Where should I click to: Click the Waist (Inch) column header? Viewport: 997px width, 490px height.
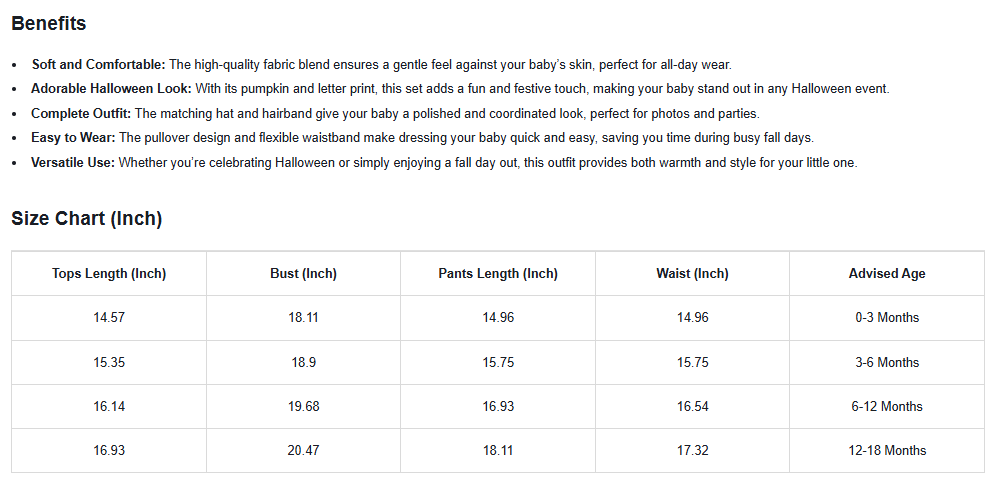(x=692, y=273)
